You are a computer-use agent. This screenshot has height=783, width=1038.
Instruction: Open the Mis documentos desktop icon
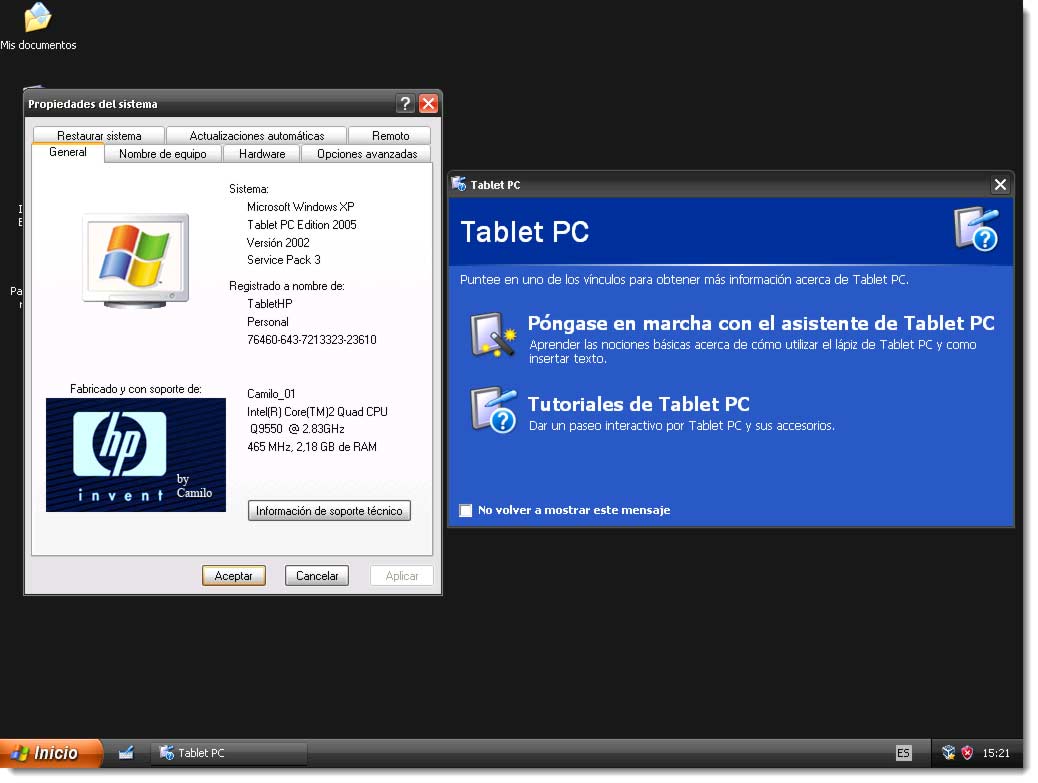coord(38,26)
